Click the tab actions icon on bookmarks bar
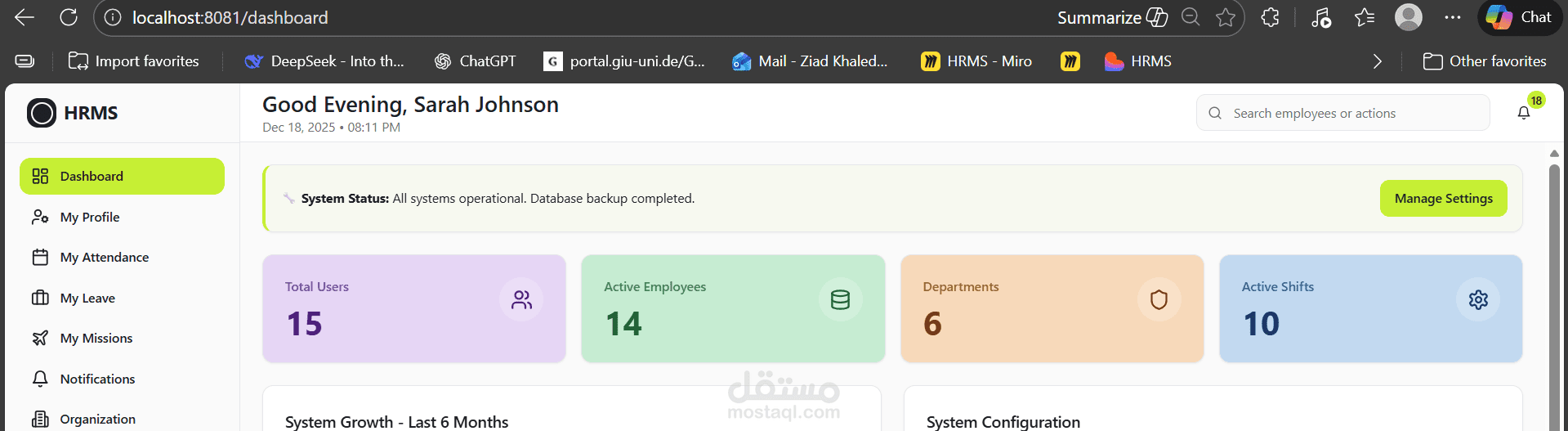Viewport: 1568px width, 431px height. (x=25, y=61)
